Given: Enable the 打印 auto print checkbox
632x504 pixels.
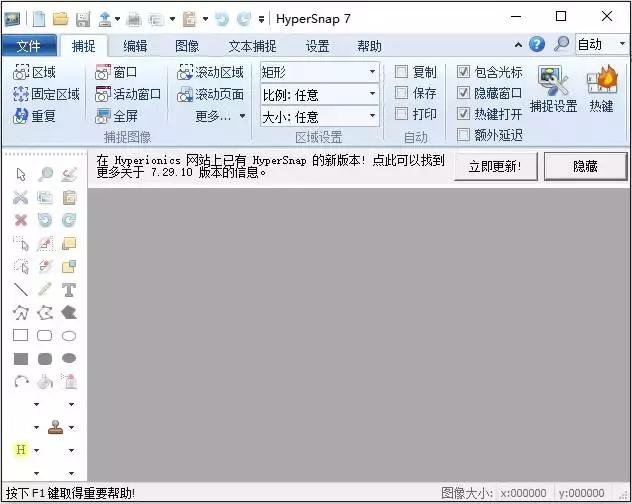Looking at the screenshot, I should click(x=401, y=114).
